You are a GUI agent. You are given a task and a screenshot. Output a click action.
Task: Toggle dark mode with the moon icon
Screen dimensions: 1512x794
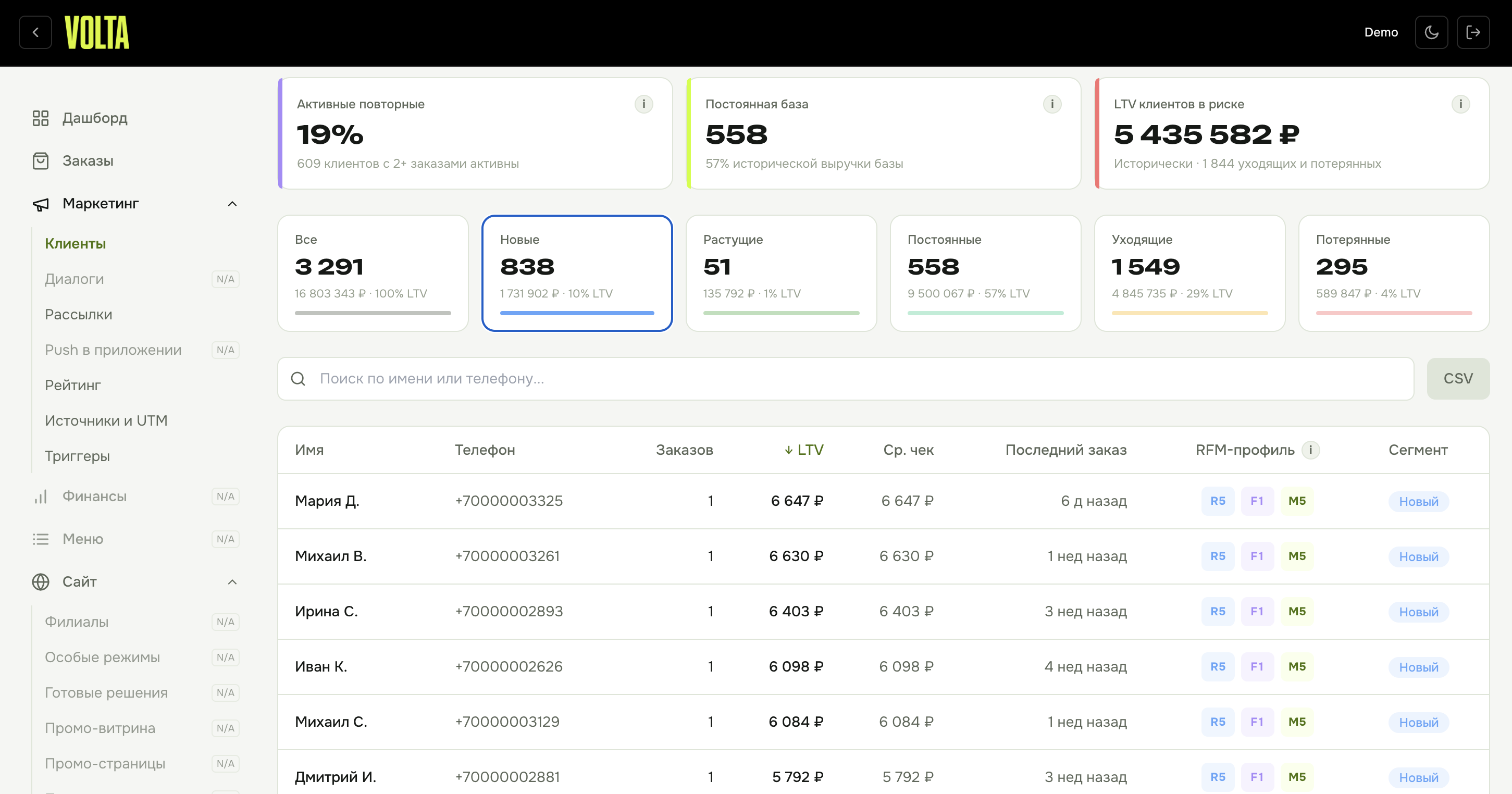1432,32
